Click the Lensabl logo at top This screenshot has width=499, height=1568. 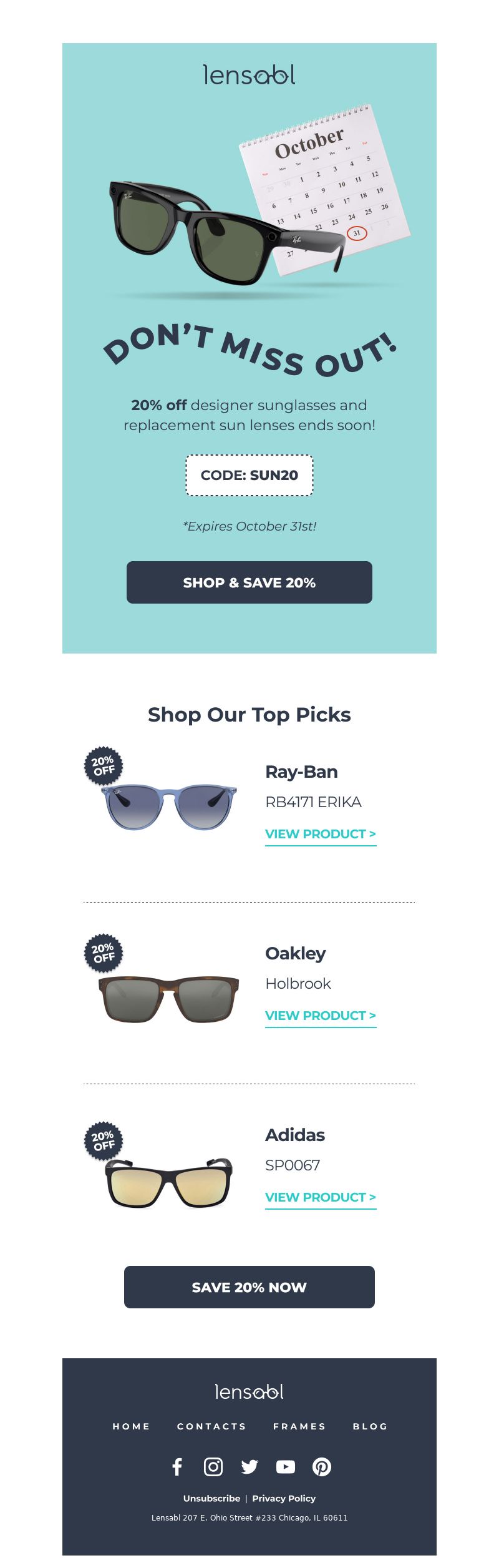(249, 75)
